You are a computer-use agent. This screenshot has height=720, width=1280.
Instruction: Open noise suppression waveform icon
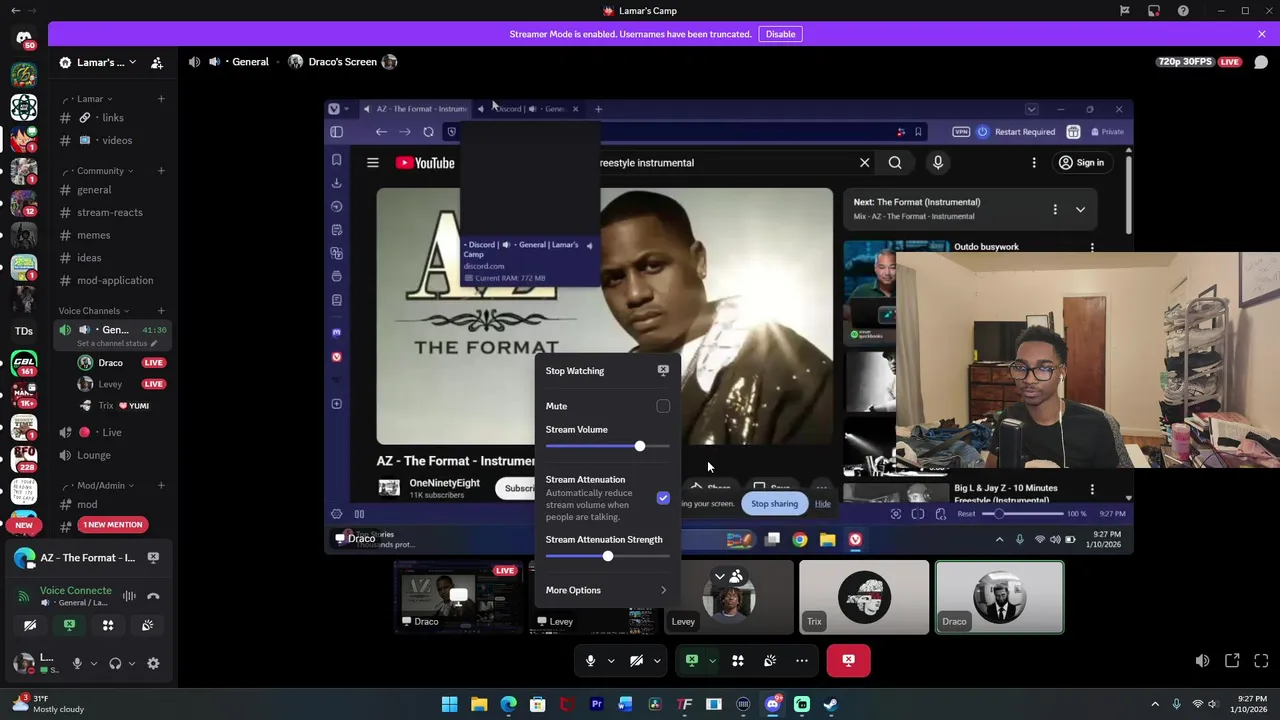coord(129,596)
